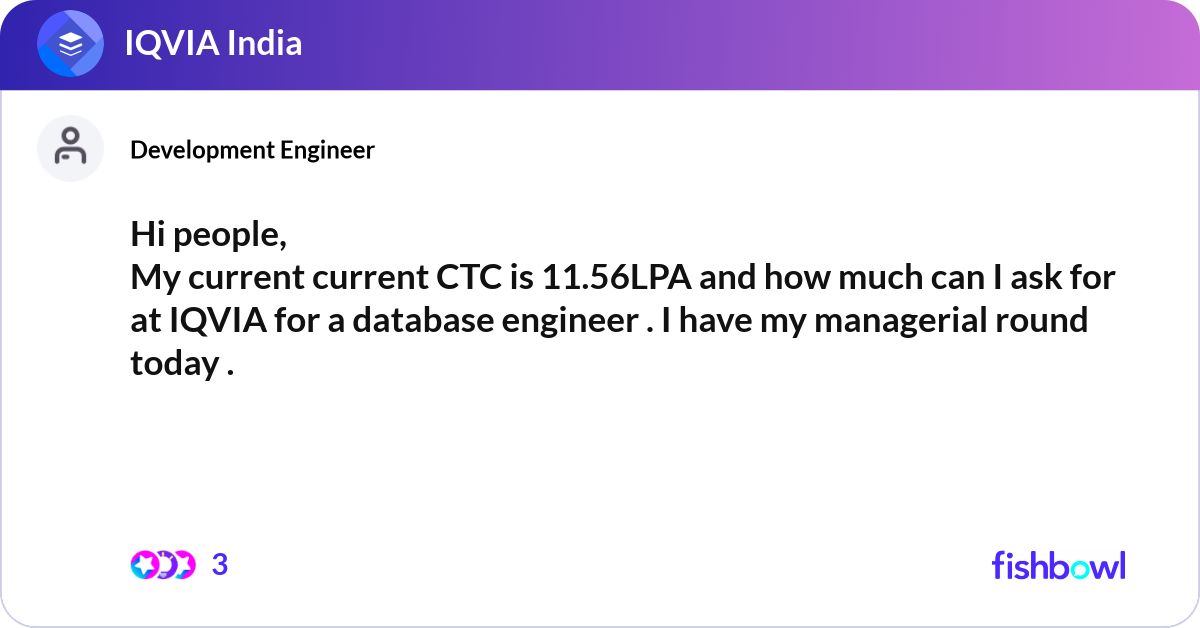The image size is (1200, 628).
Task: Click the leftmost star reaction icon
Action: click(144, 565)
